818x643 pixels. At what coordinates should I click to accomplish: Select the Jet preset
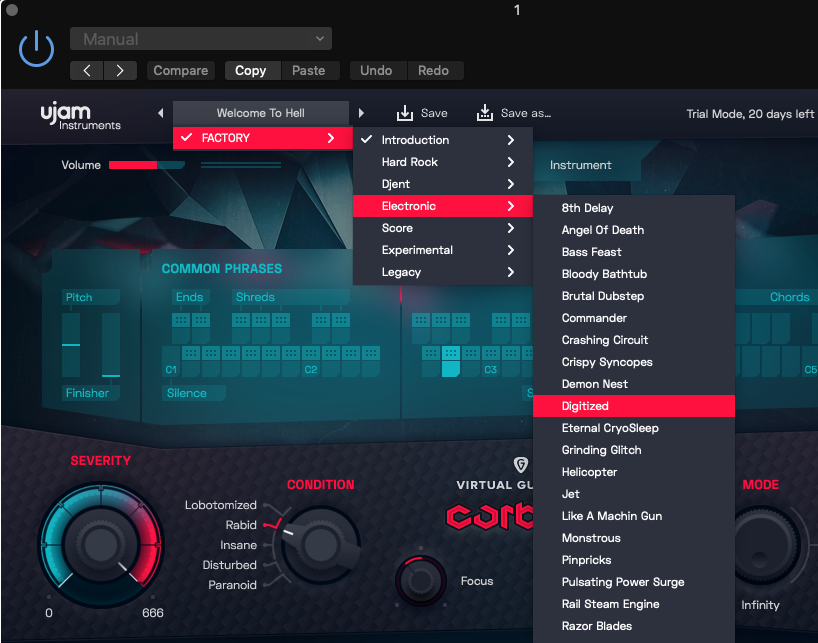(634, 494)
